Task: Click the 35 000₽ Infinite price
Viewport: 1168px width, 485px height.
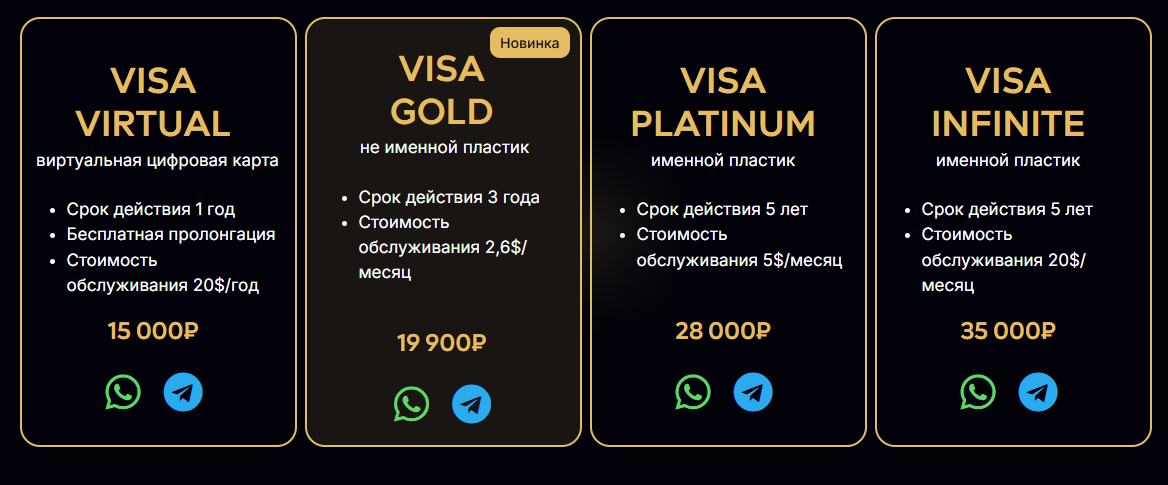Action: [x=1008, y=331]
